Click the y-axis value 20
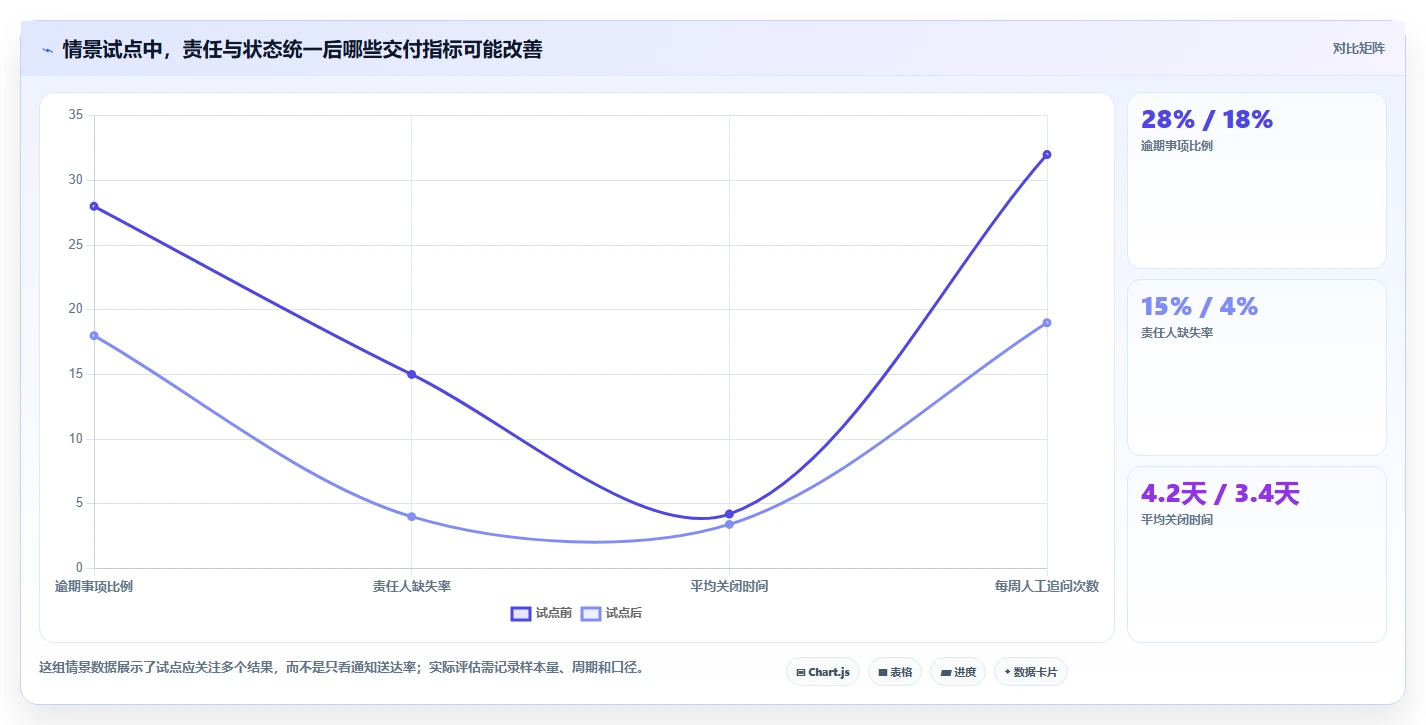This screenshot has height=725, width=1426. 76,309
